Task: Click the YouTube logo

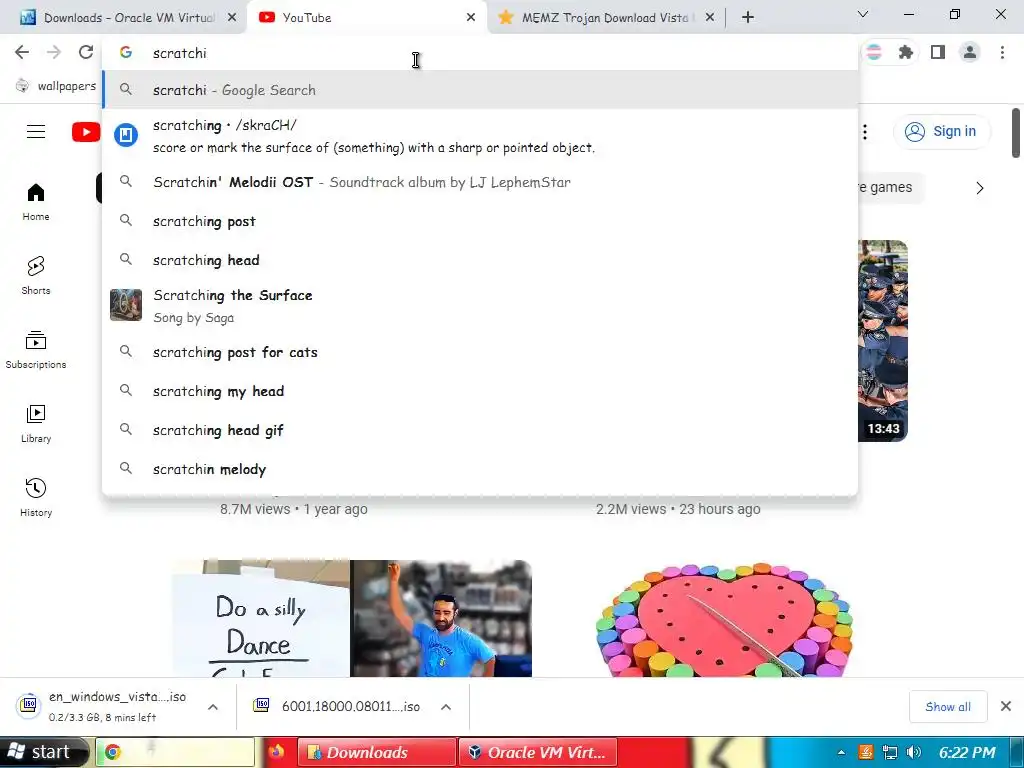Action: [86, 132]
